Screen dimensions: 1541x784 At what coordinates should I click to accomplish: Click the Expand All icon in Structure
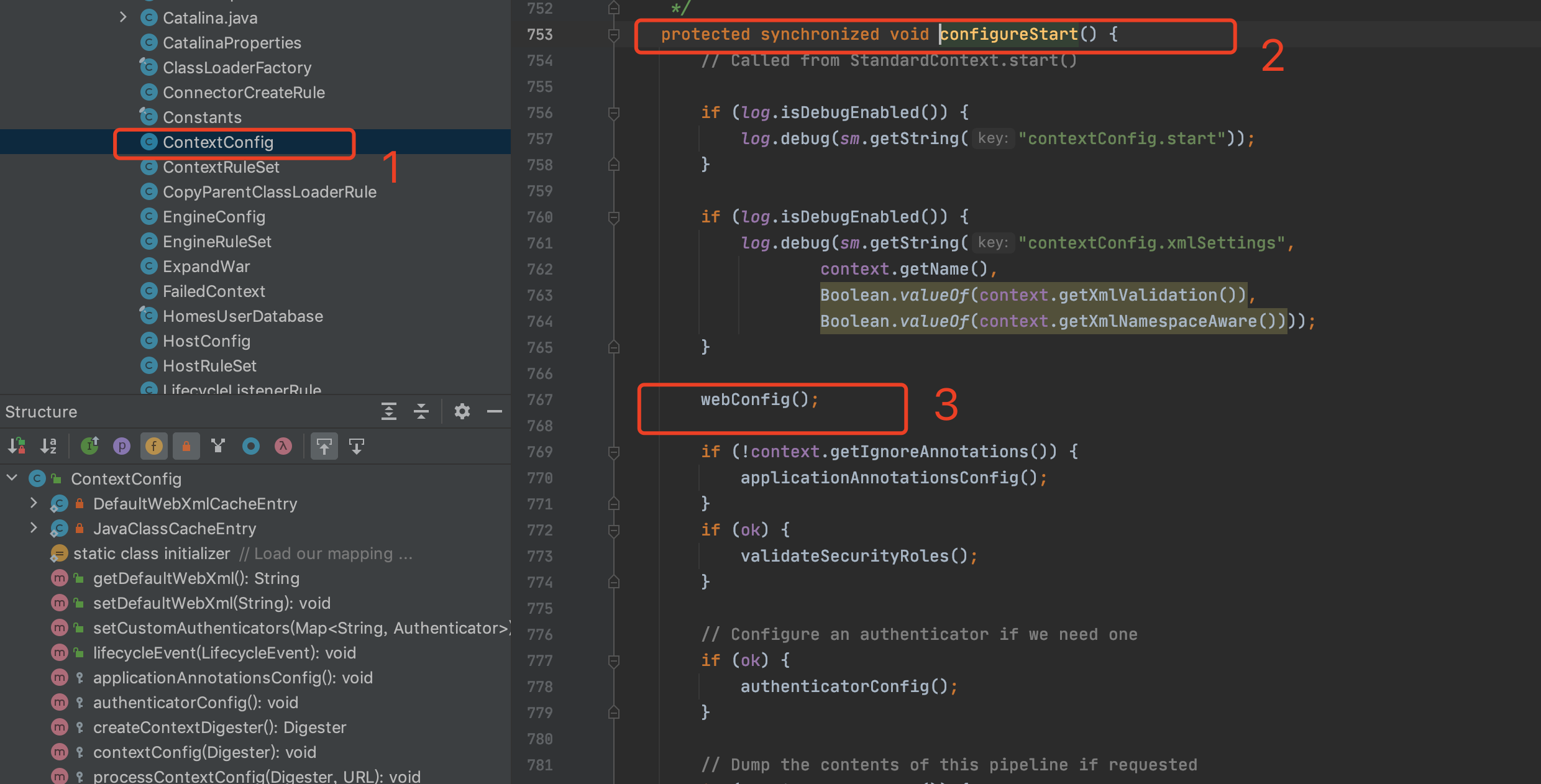(x=389, y=411)
